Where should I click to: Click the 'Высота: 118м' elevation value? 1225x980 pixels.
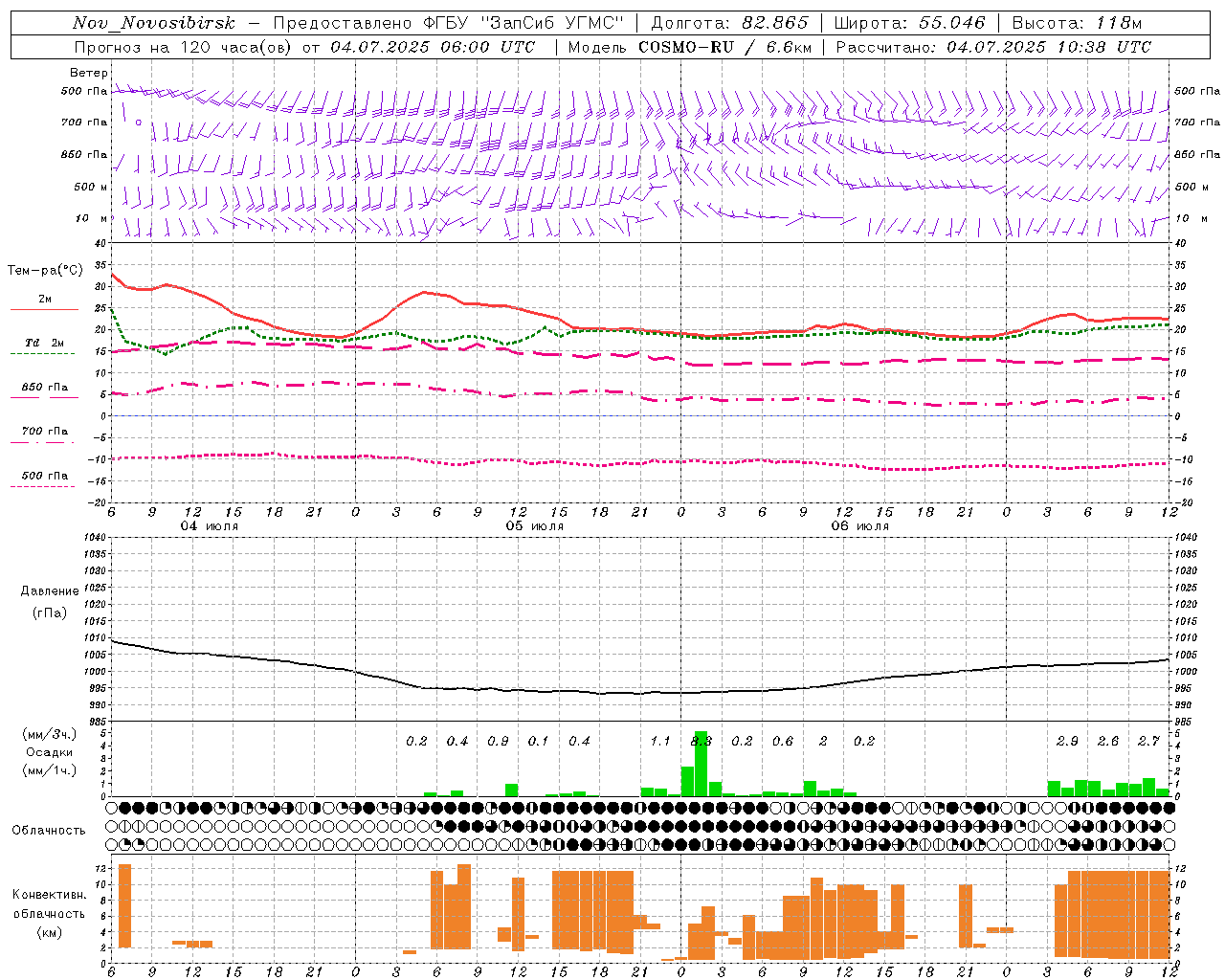coord(1077,23)
